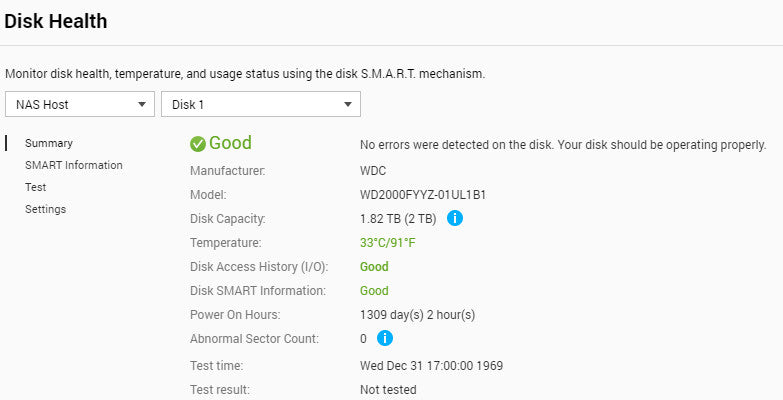Click the Monitor disk health description text
Screen dimensions: 783x400
[245, 74]
